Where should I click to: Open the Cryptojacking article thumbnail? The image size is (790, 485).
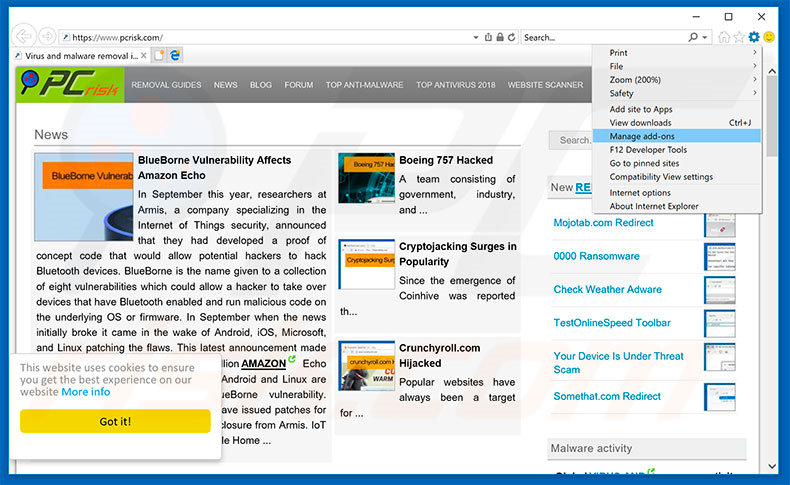click(x=366, y=264)
